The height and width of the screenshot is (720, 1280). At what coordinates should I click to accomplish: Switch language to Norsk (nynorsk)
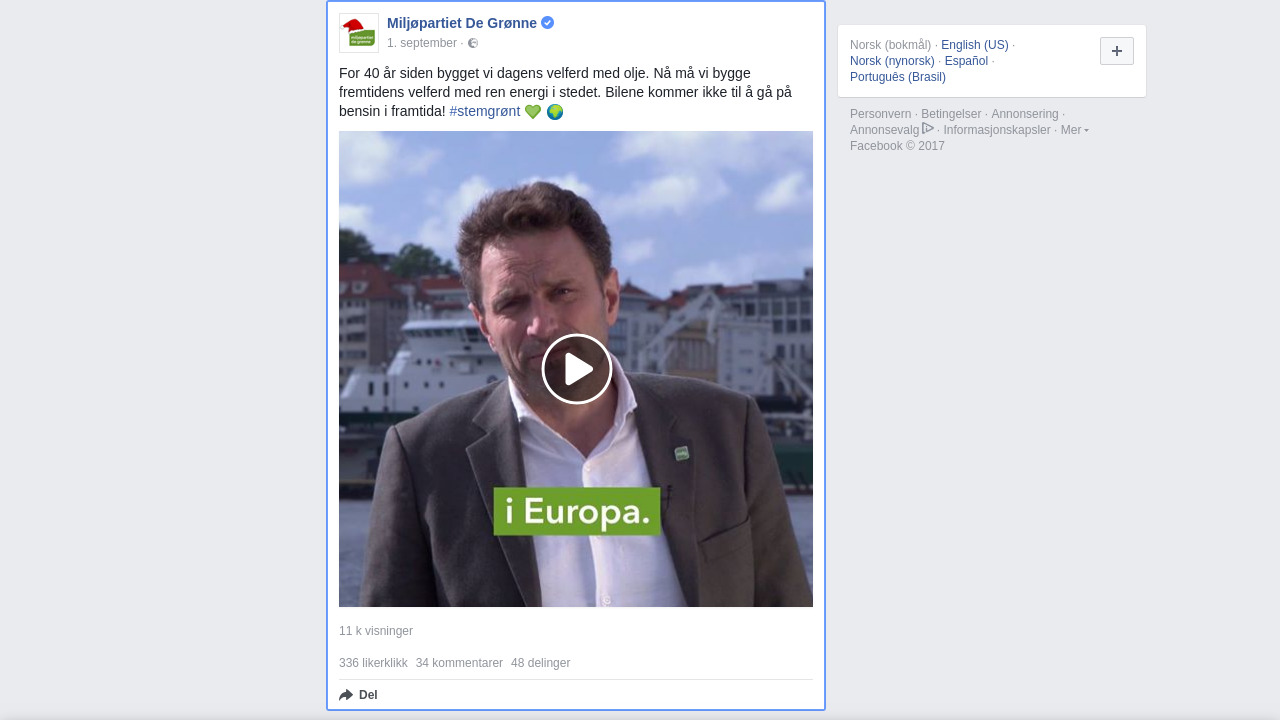(x=892, y=61)
